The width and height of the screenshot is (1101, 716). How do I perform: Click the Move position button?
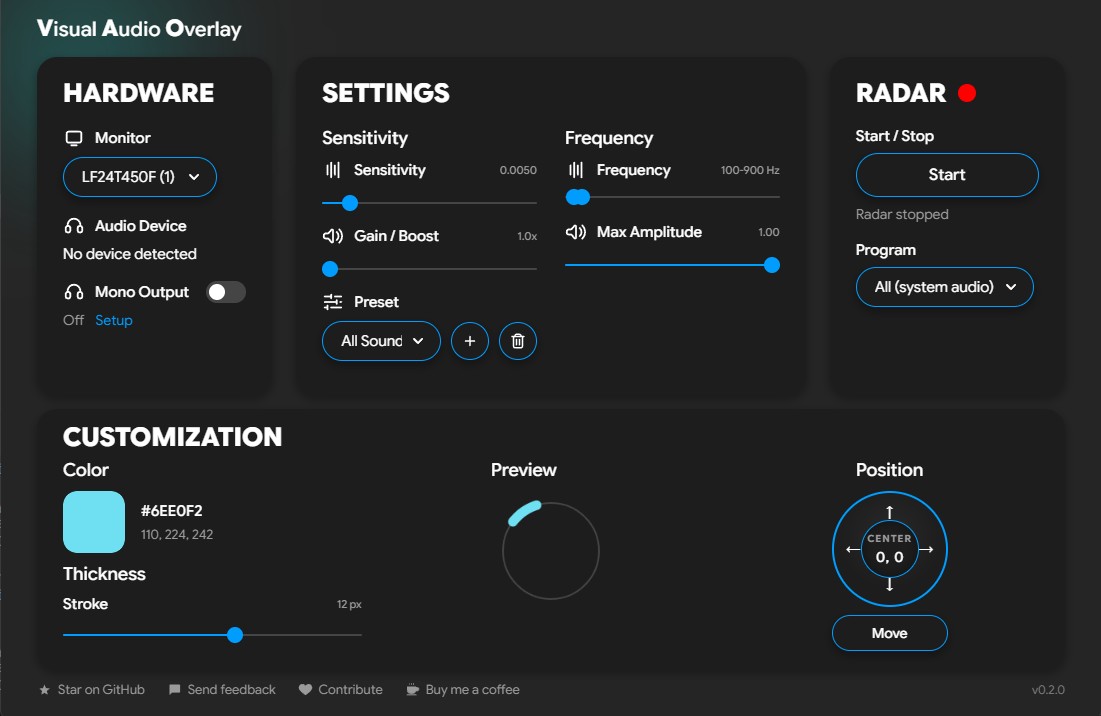(890, 633)
